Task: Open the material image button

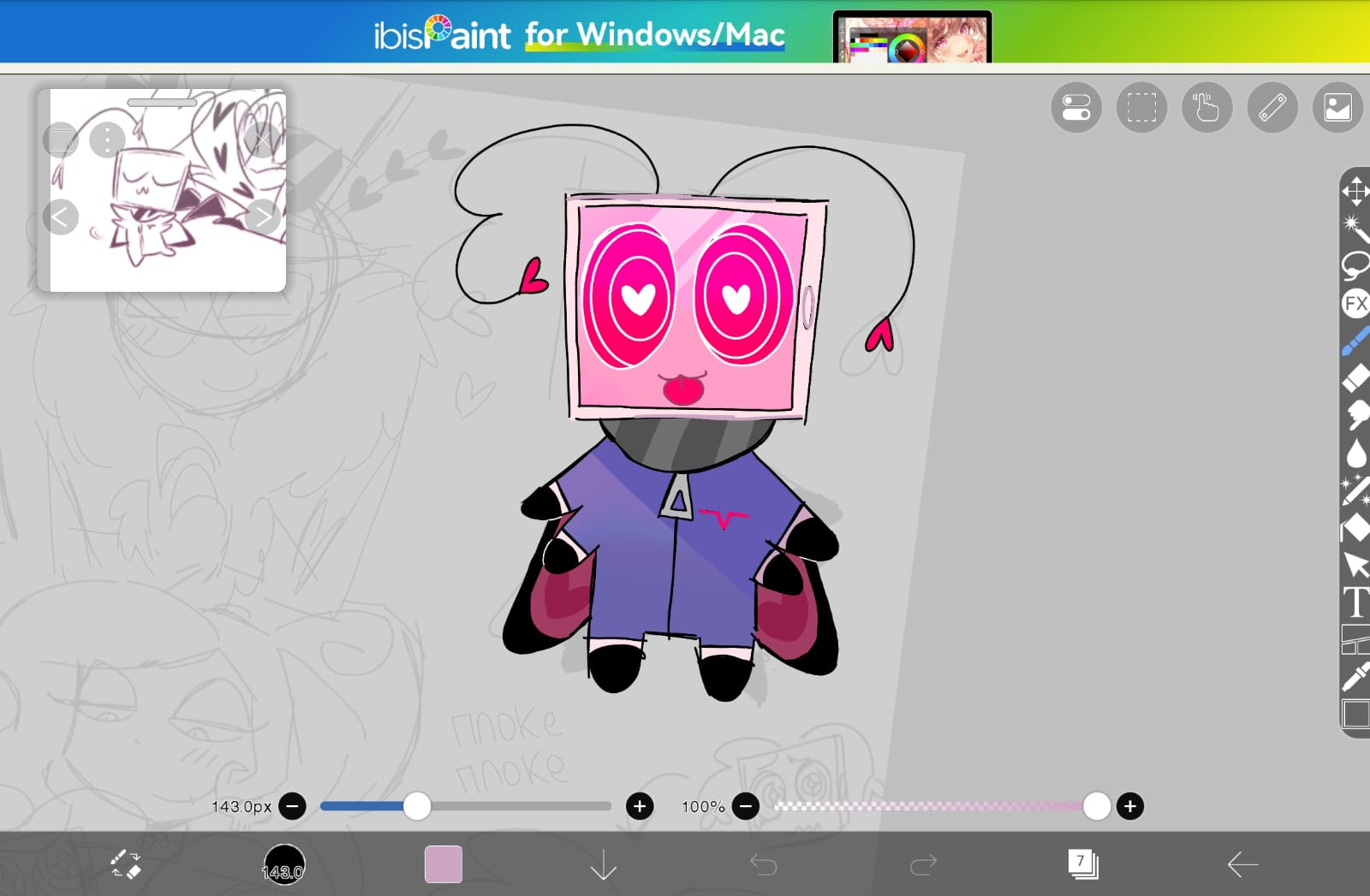Action: pyautogui.click(x=1337, y=108)
